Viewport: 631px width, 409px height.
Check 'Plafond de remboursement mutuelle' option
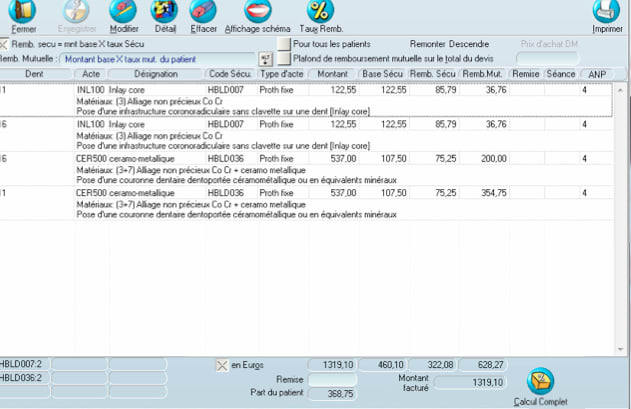285,59
